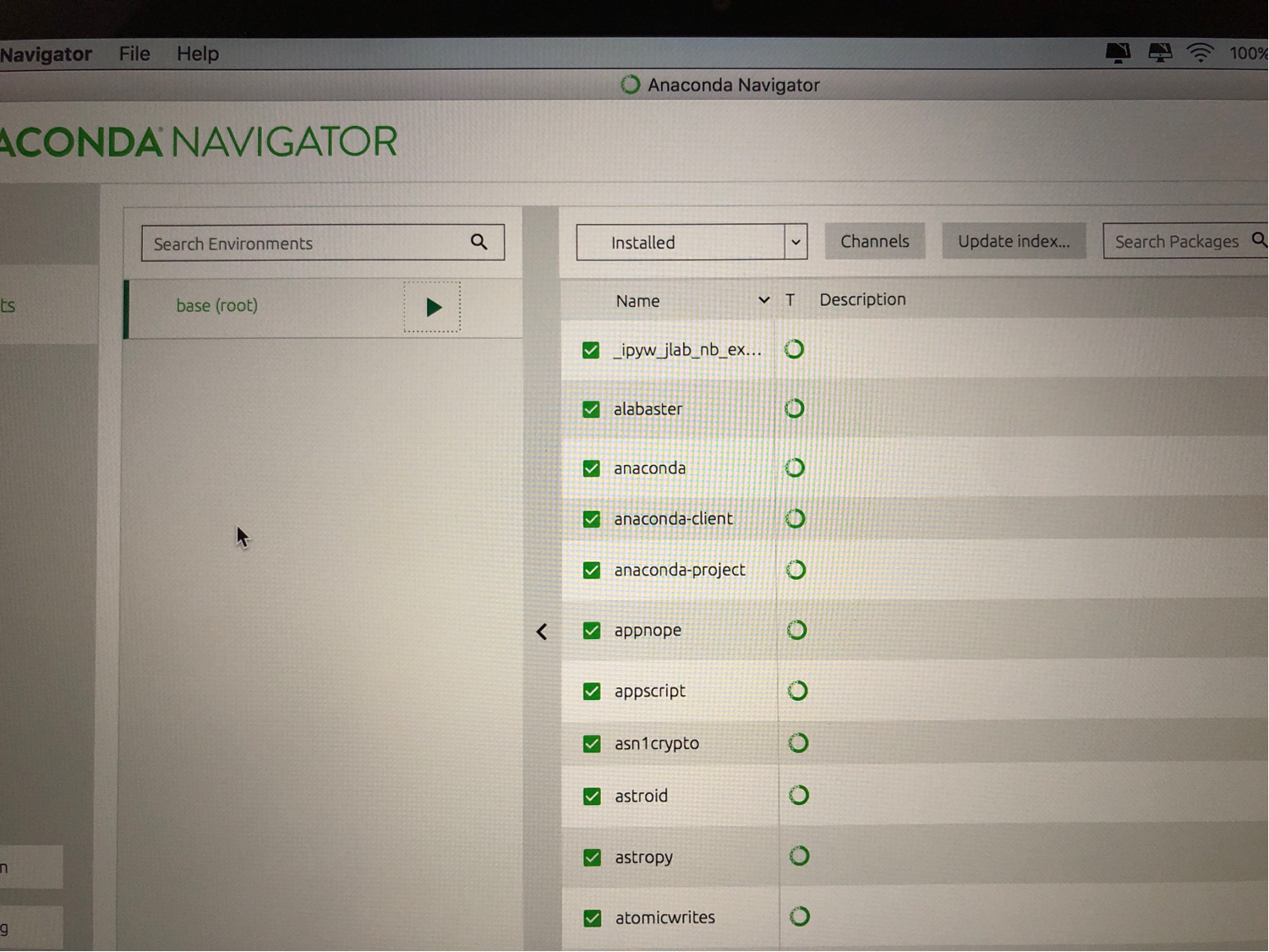
Task: Click the _ipyw_jlab_nb_ex... package name
Action: point(687,349)
